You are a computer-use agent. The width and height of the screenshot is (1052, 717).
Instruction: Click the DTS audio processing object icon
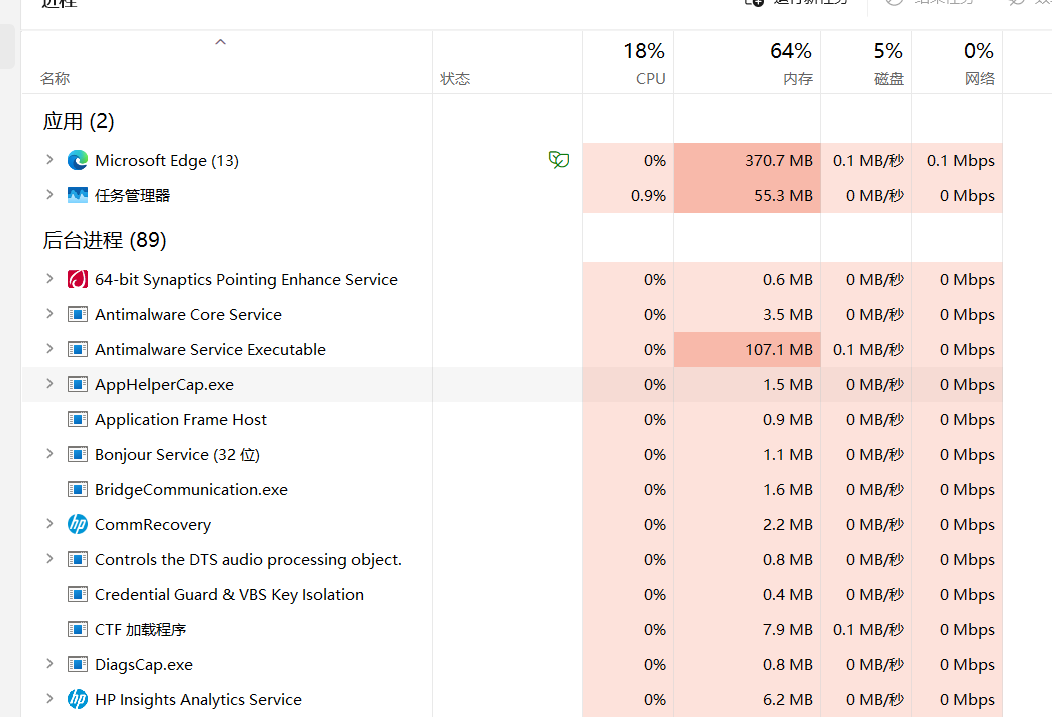tap(78, 559)
